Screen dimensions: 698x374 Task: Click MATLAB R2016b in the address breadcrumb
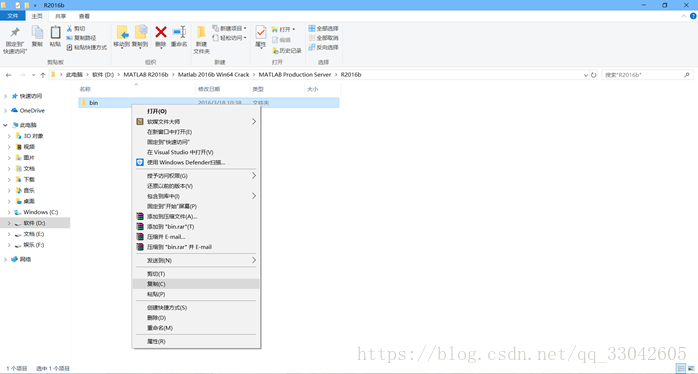point(146,75)
